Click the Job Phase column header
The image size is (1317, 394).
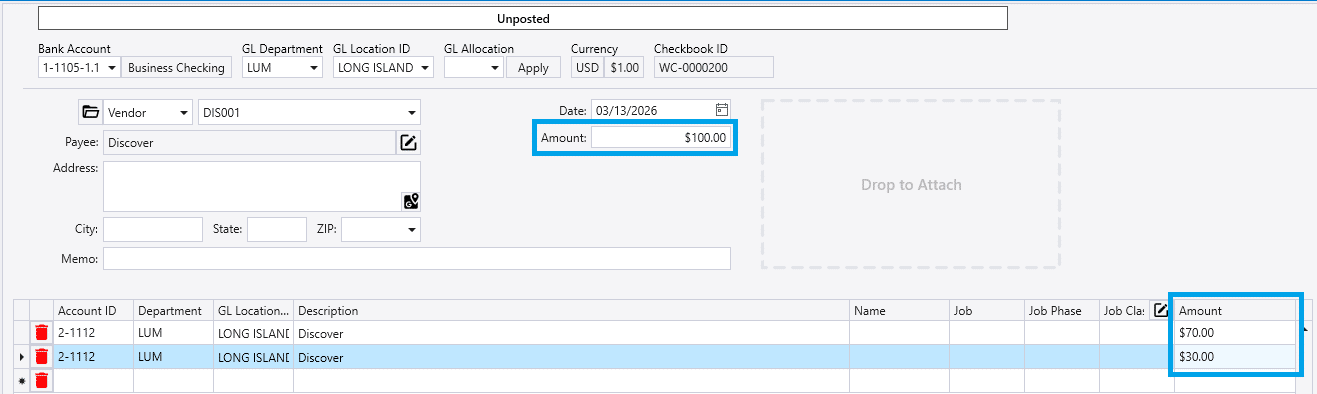click(1061, 310)
